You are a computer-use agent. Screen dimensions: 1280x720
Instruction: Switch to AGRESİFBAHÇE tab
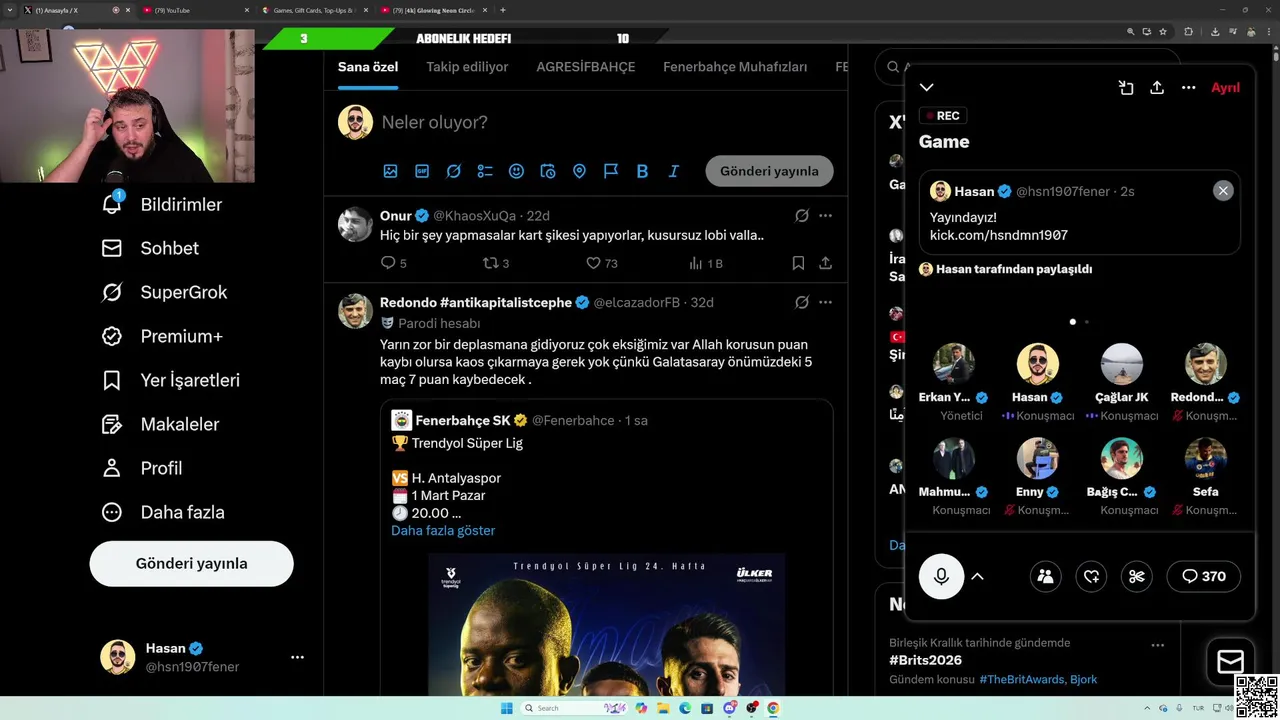tap(586, 67)
